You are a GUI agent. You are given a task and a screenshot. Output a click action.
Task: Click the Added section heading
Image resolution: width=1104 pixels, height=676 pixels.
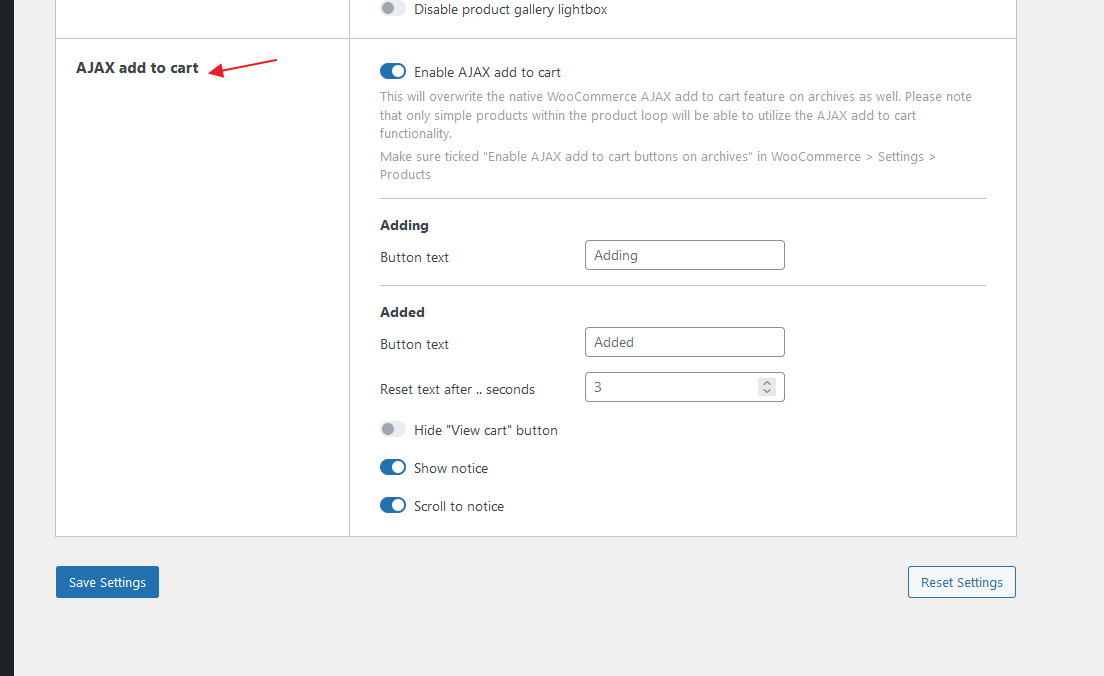[402, 312]
